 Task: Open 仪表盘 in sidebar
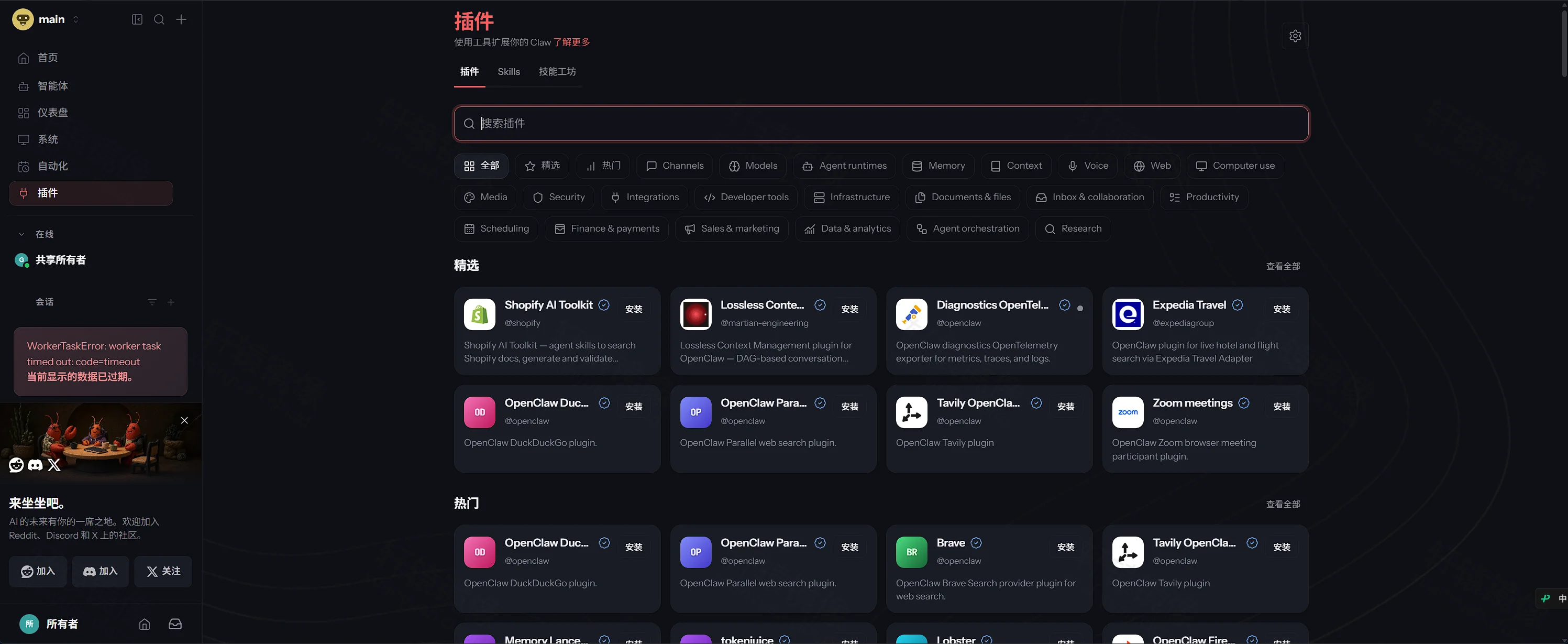(91, 113)
